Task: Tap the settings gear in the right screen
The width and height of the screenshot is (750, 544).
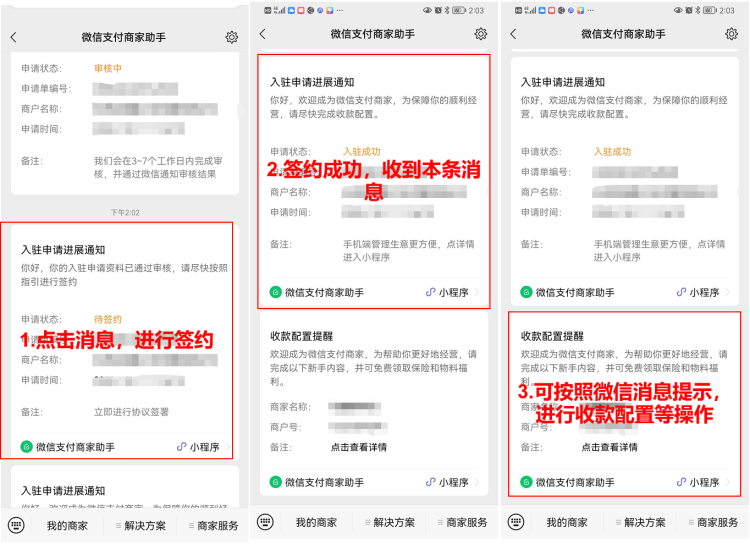Action: coord(732,34)
